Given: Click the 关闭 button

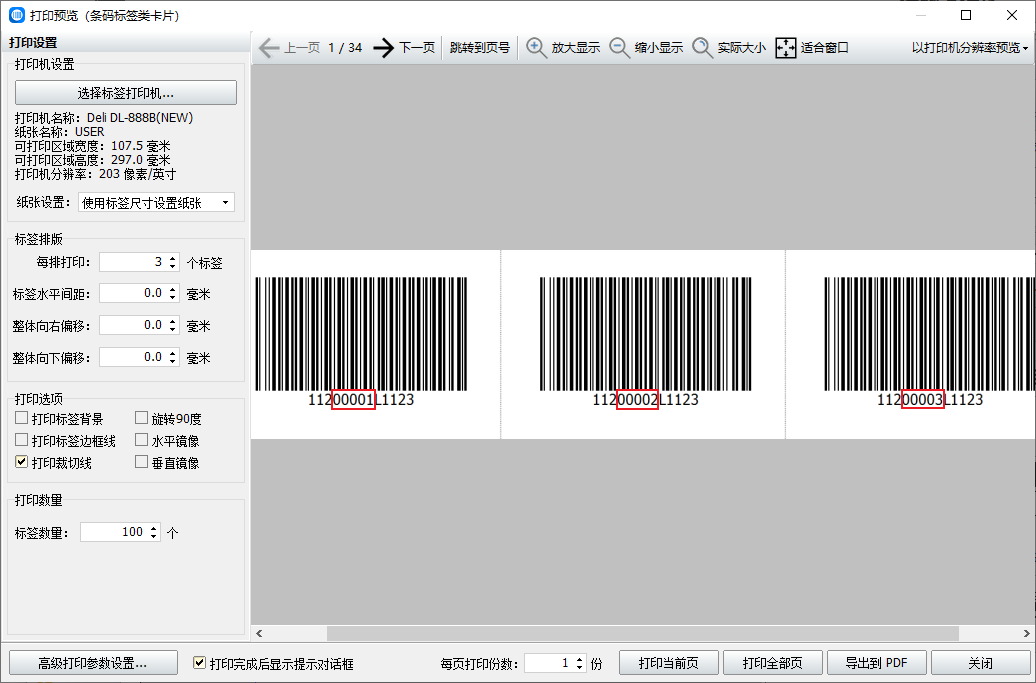Looking at the screenshot, I should click(980, 663).
